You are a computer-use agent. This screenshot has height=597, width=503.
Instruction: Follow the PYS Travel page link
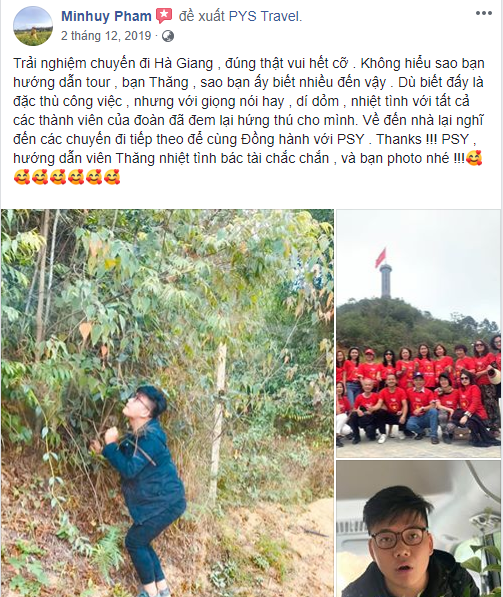(x=265, y=16)
